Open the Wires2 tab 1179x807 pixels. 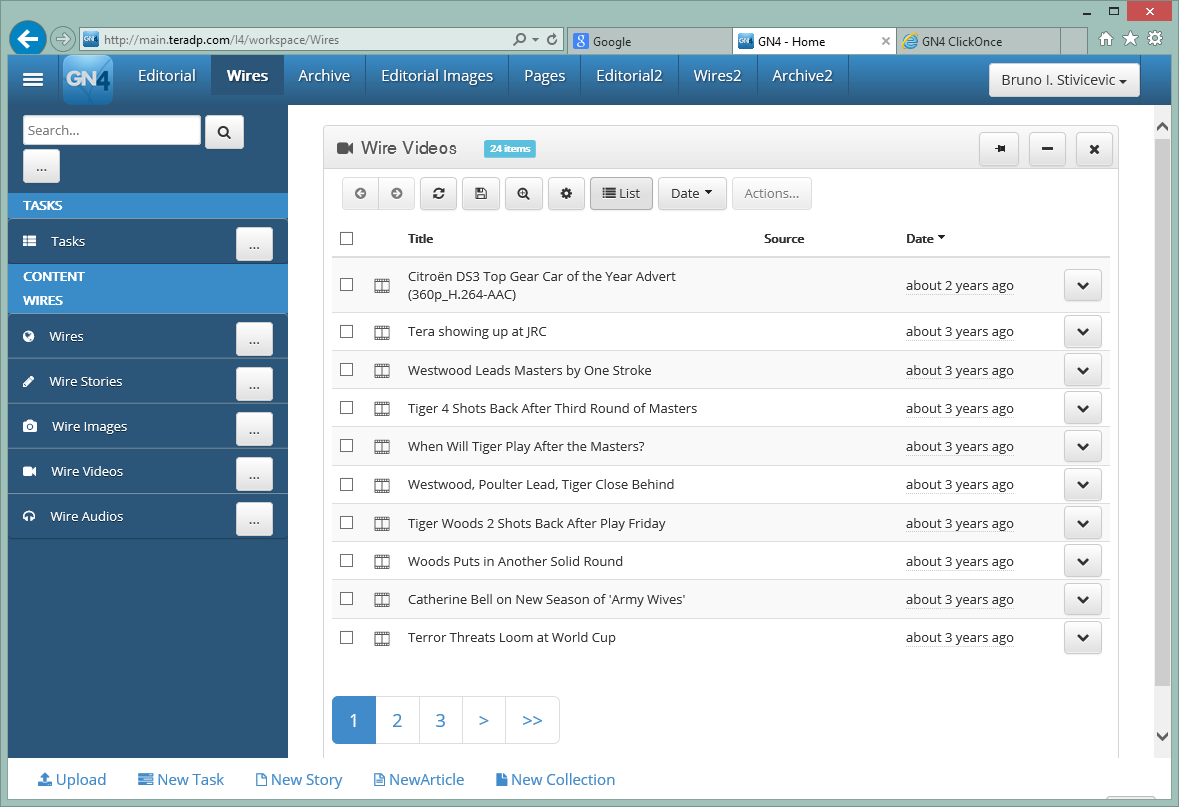point(717,76)
